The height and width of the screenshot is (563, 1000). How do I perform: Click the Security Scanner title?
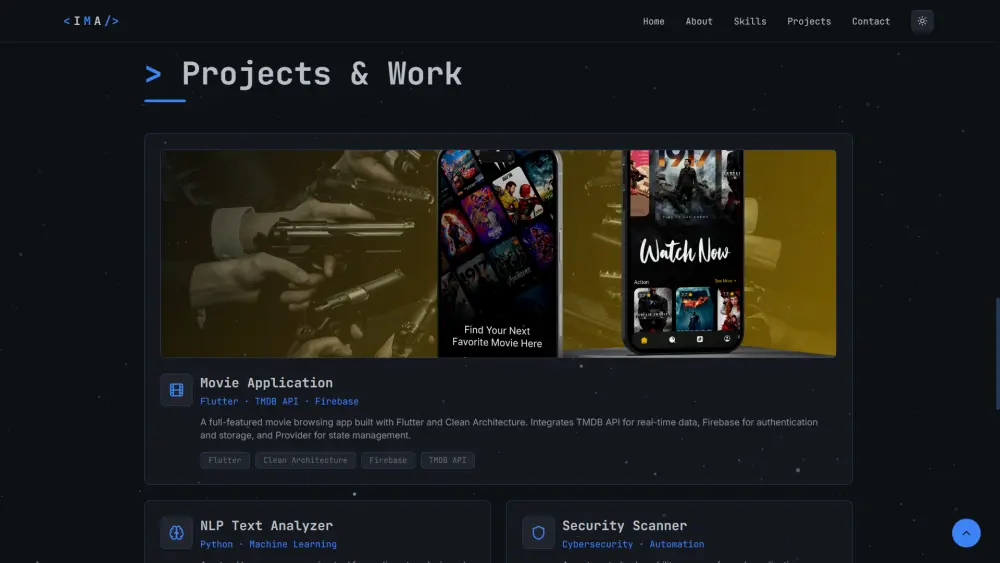(624, 525)
